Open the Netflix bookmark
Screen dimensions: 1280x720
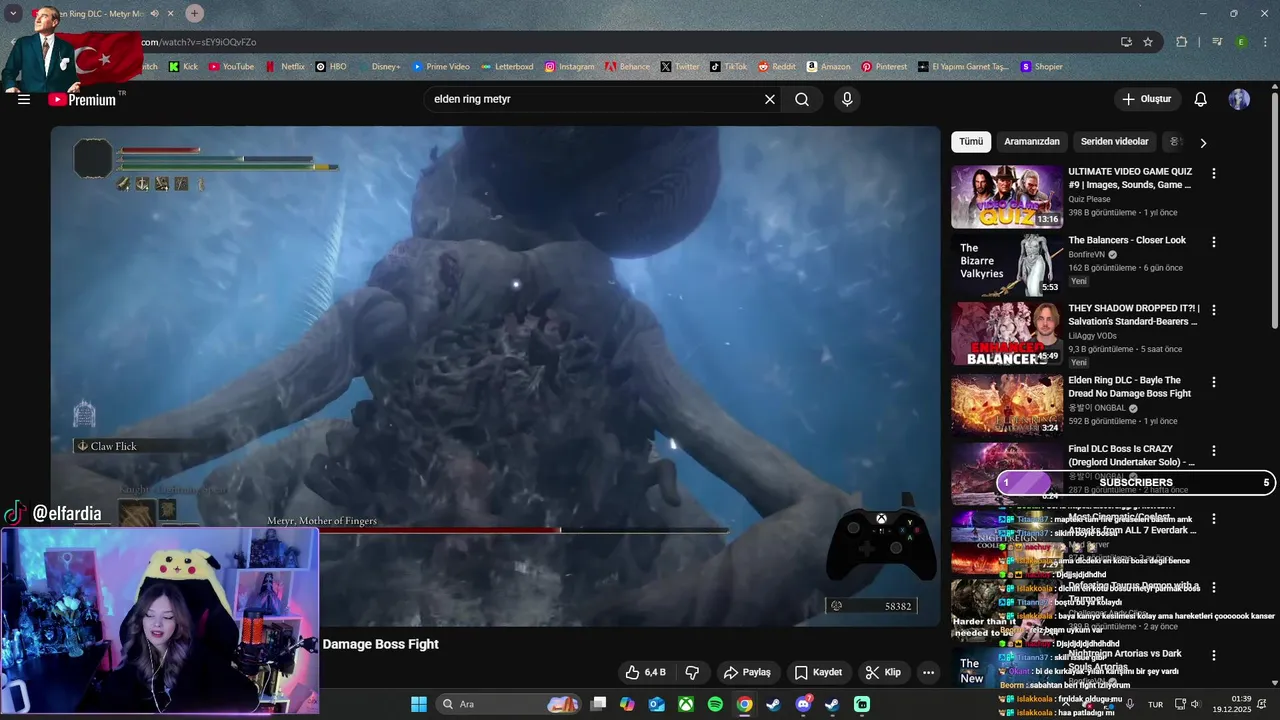pos(285,67)
